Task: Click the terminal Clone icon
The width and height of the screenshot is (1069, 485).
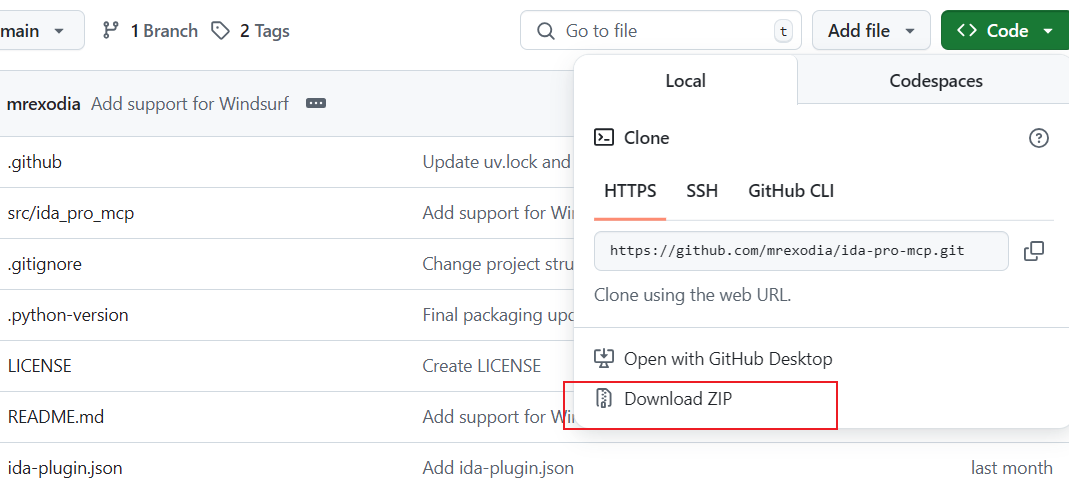Action: click(x=604, y=138)
